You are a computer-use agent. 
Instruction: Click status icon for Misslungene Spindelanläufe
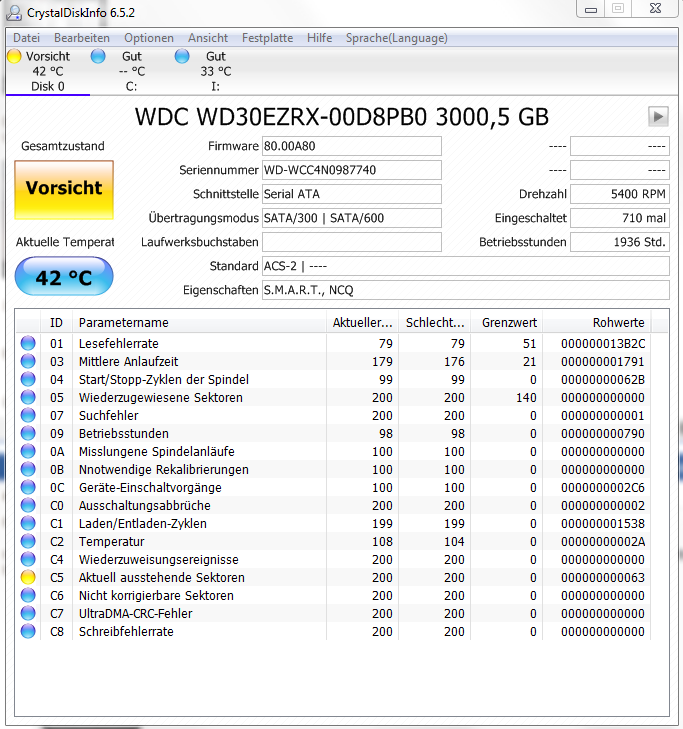coord(28,451)
